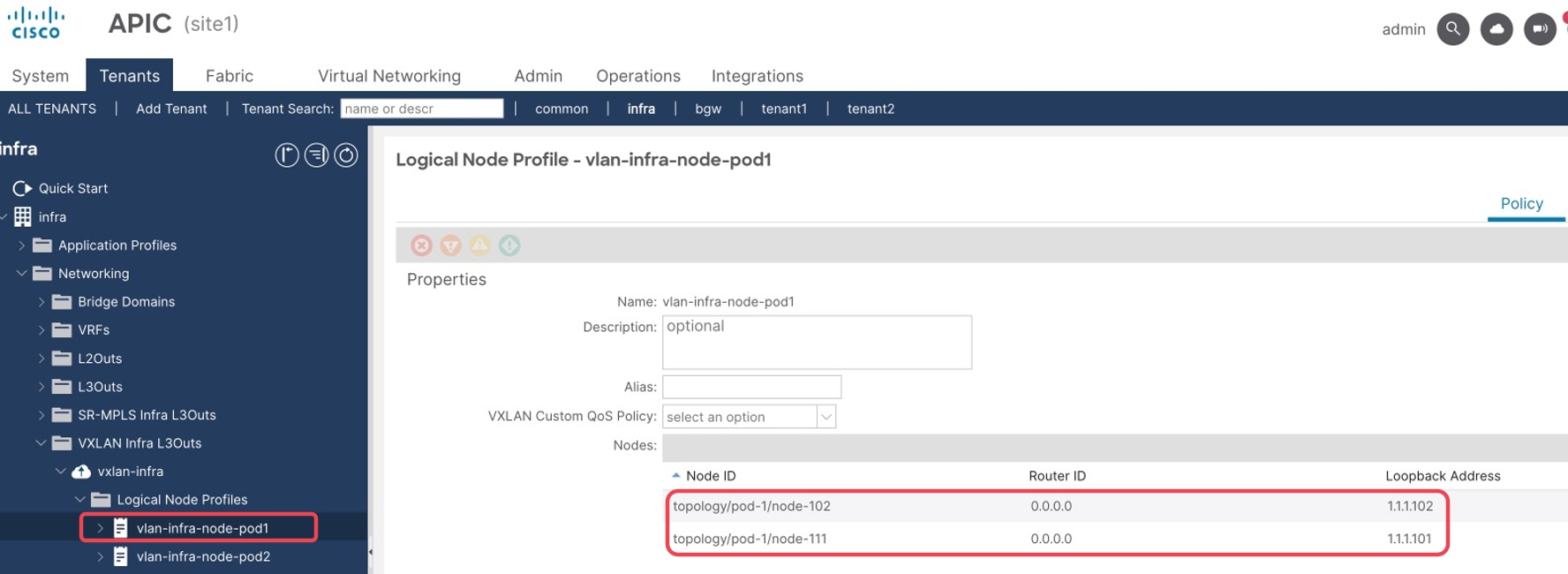
Task: Click the minor faults yellow icon
Action: 480,245
